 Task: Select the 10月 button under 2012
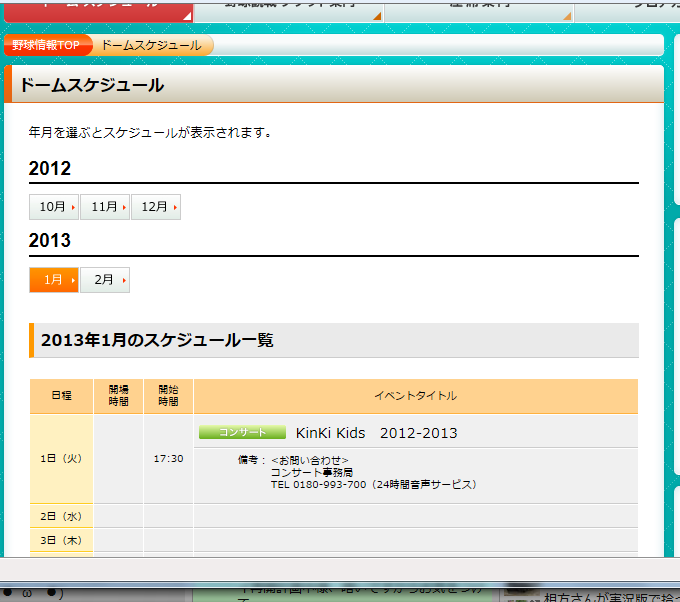coord(54,207)
